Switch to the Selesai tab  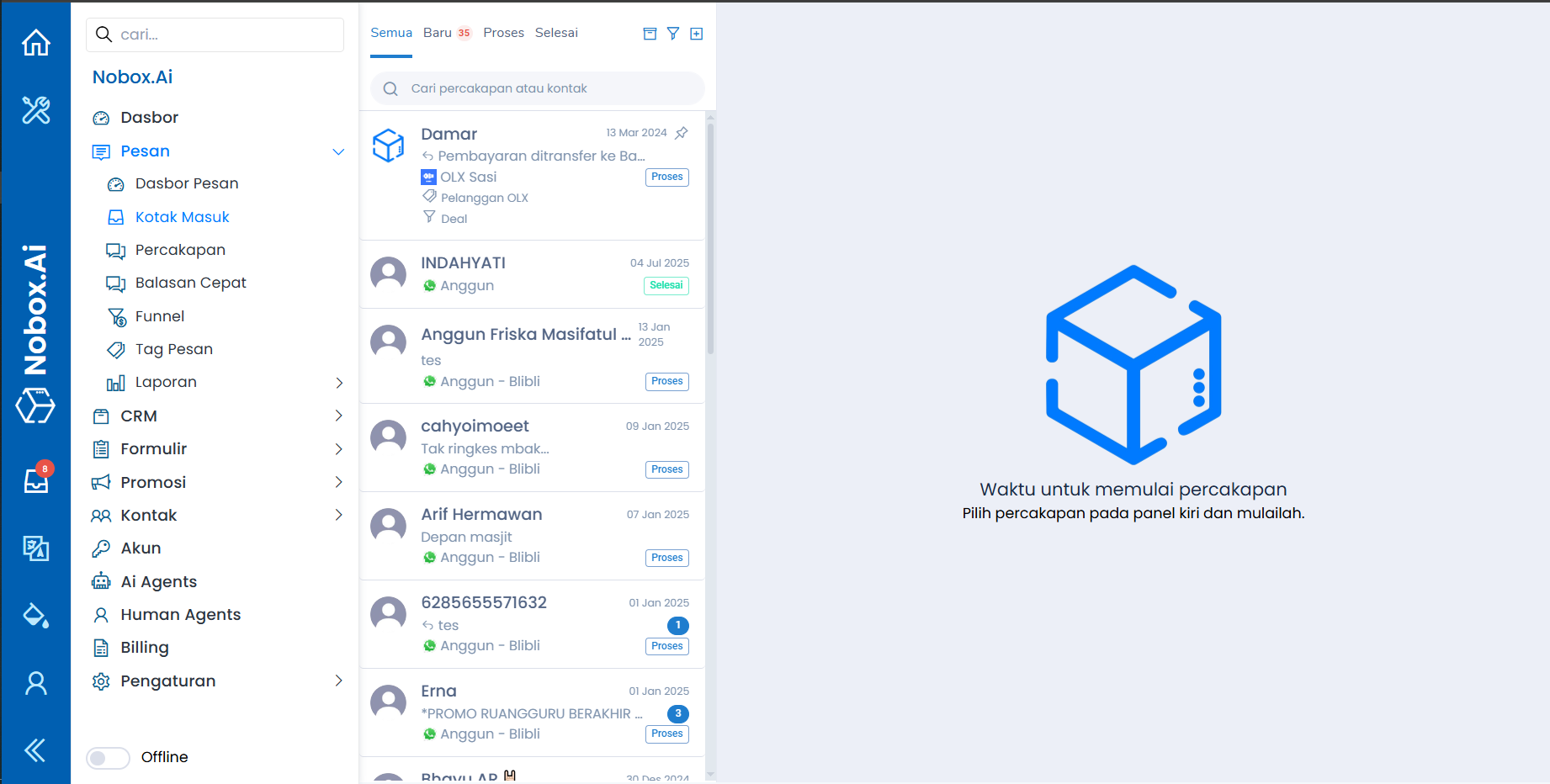(x=556, y=33)
